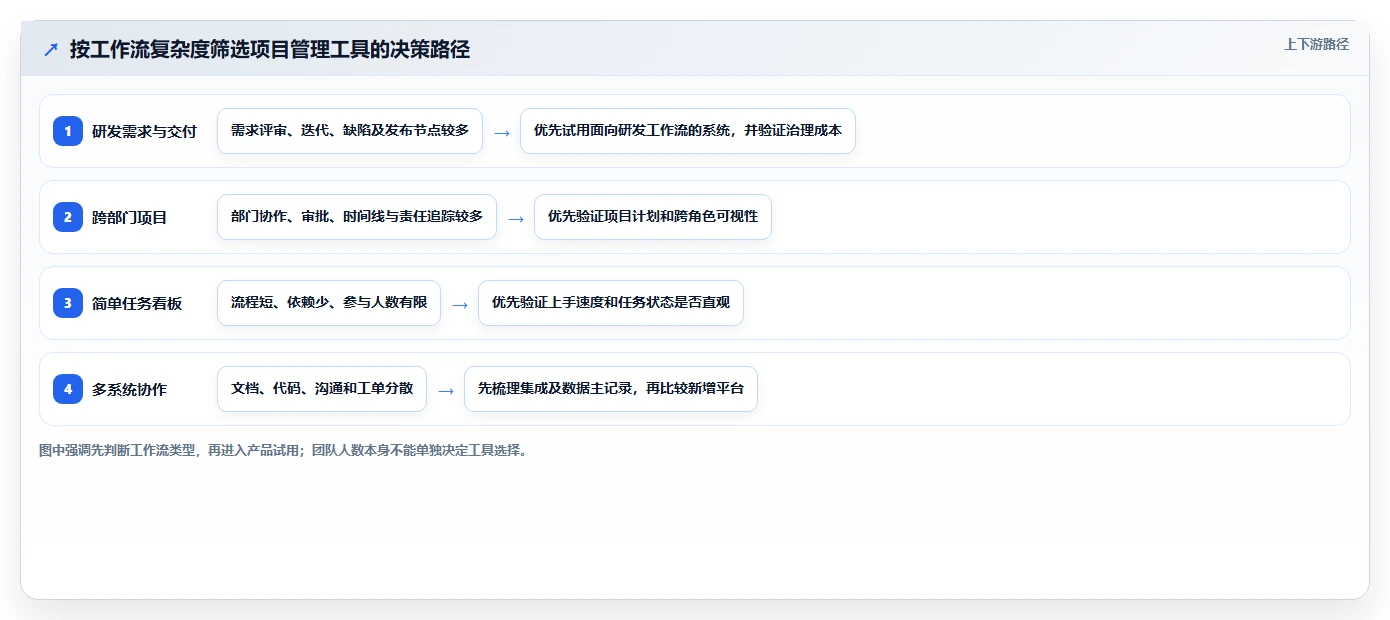Select the number 3 step badge
Image resolution: width=1390 pixels, height=620 pixels.
pos(68,303)
